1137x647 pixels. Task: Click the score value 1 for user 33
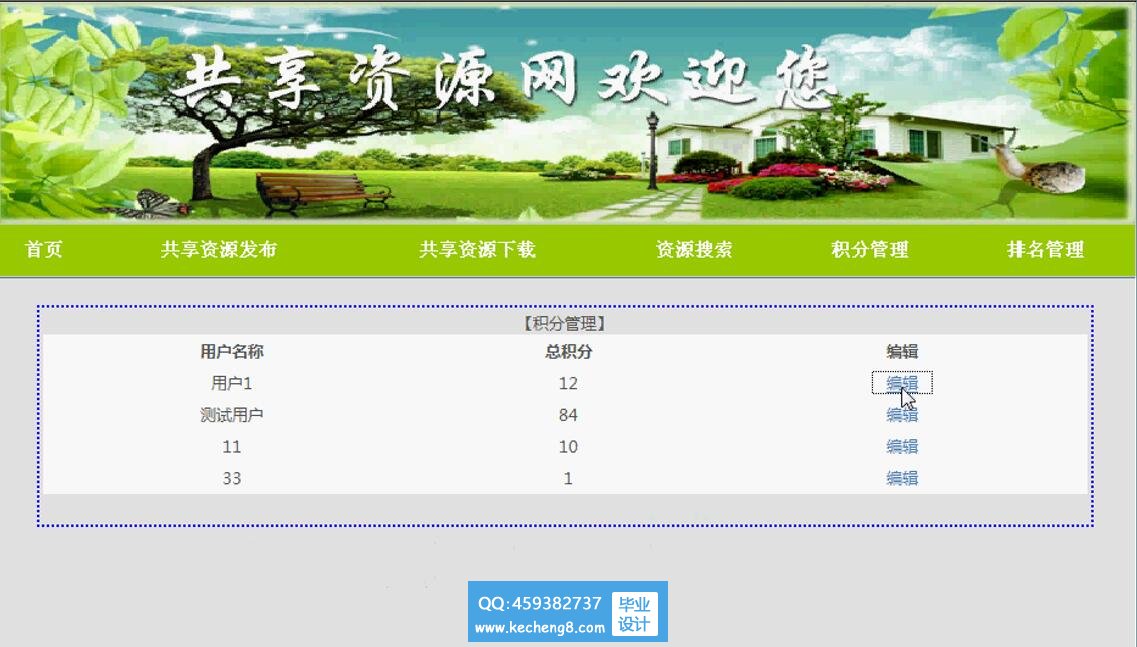coord(568,478)
